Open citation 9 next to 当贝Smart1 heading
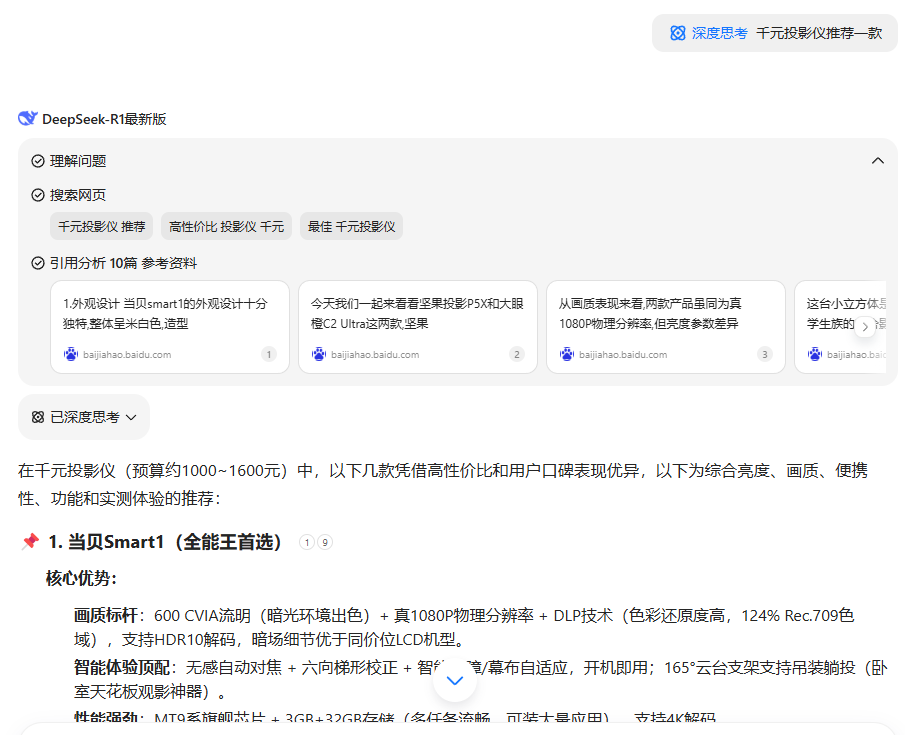The height and width of the screenshot is (735, 905). pos(325,542)
